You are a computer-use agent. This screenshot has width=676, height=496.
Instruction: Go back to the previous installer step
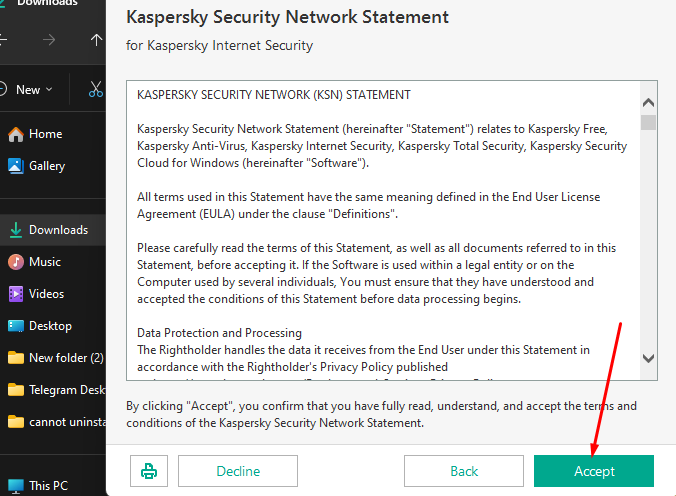[464, 471]
